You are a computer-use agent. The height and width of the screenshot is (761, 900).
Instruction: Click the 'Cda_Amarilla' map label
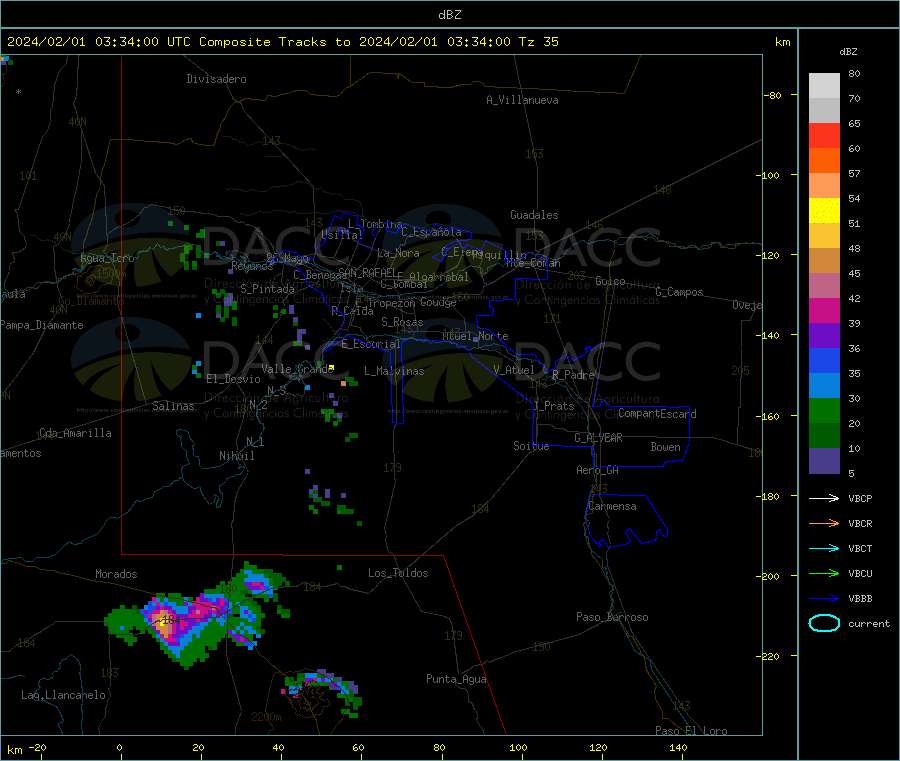(x=75, y=433)
